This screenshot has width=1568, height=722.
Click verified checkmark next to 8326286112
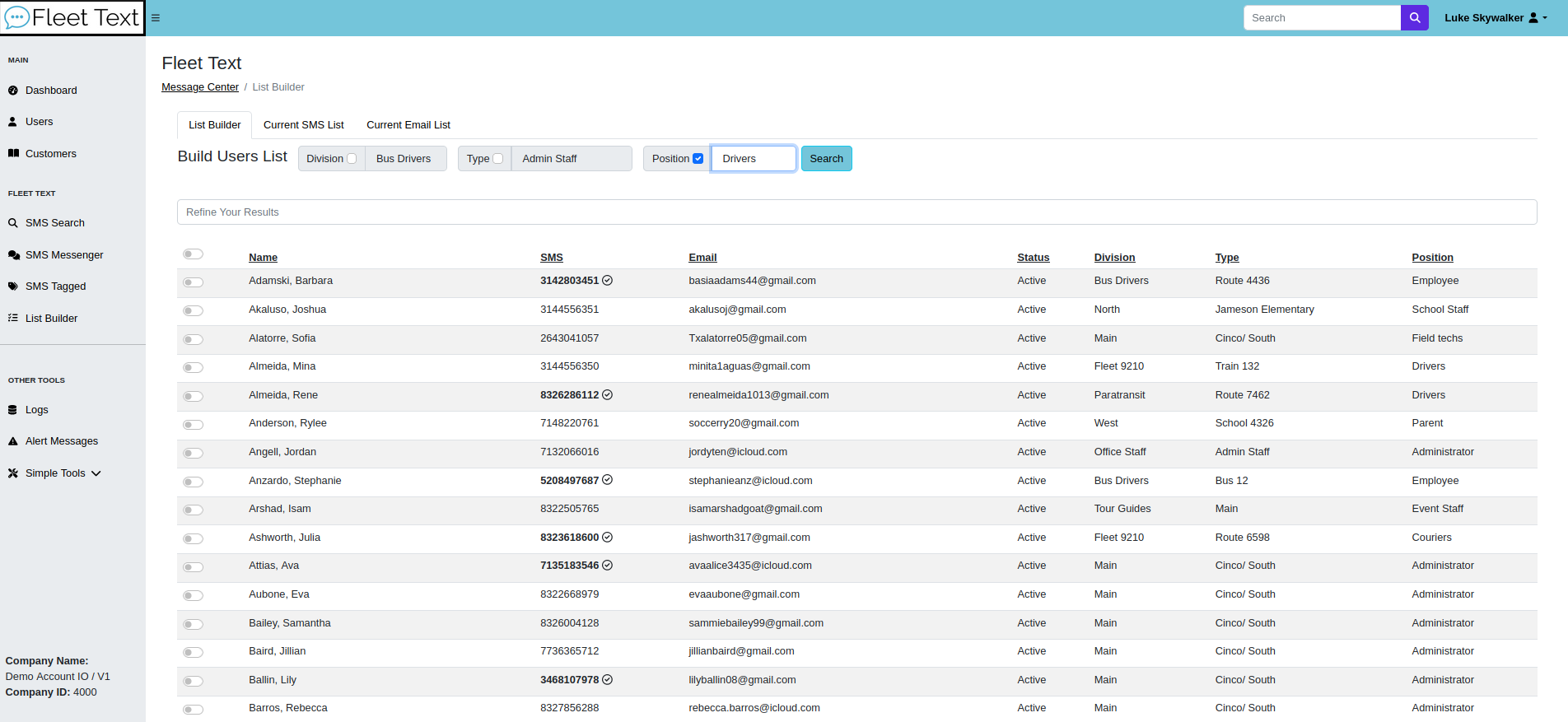click(608, 395)
